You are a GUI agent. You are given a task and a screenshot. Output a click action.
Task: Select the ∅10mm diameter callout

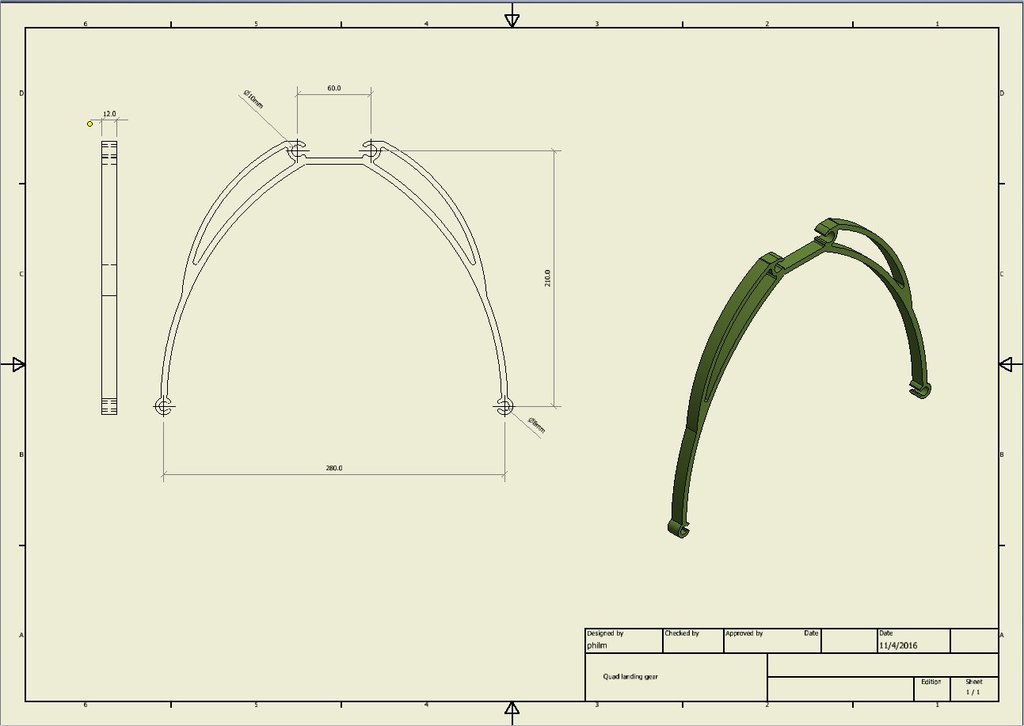253,99
